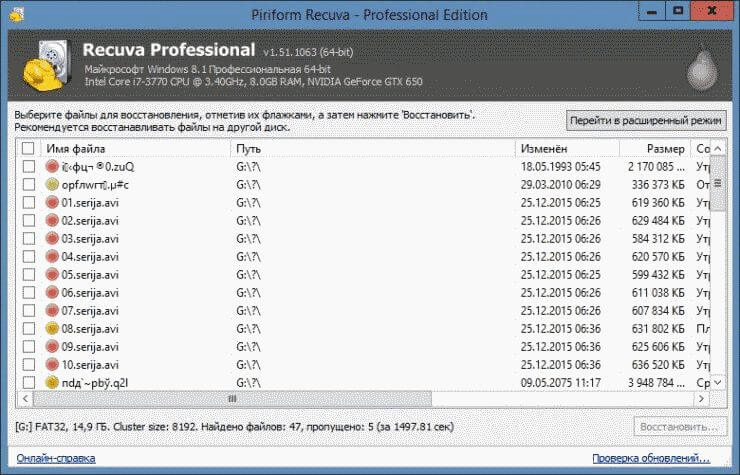Viewport: 740px width, 475px height.
Task: Close the Recuva window
Action: pos(712,11)
